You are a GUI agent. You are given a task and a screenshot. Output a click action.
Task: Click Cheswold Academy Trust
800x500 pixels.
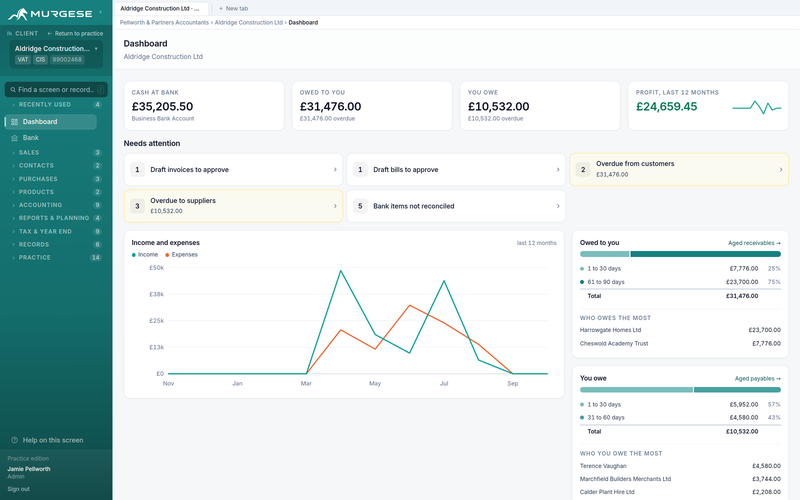pos(614,344)
